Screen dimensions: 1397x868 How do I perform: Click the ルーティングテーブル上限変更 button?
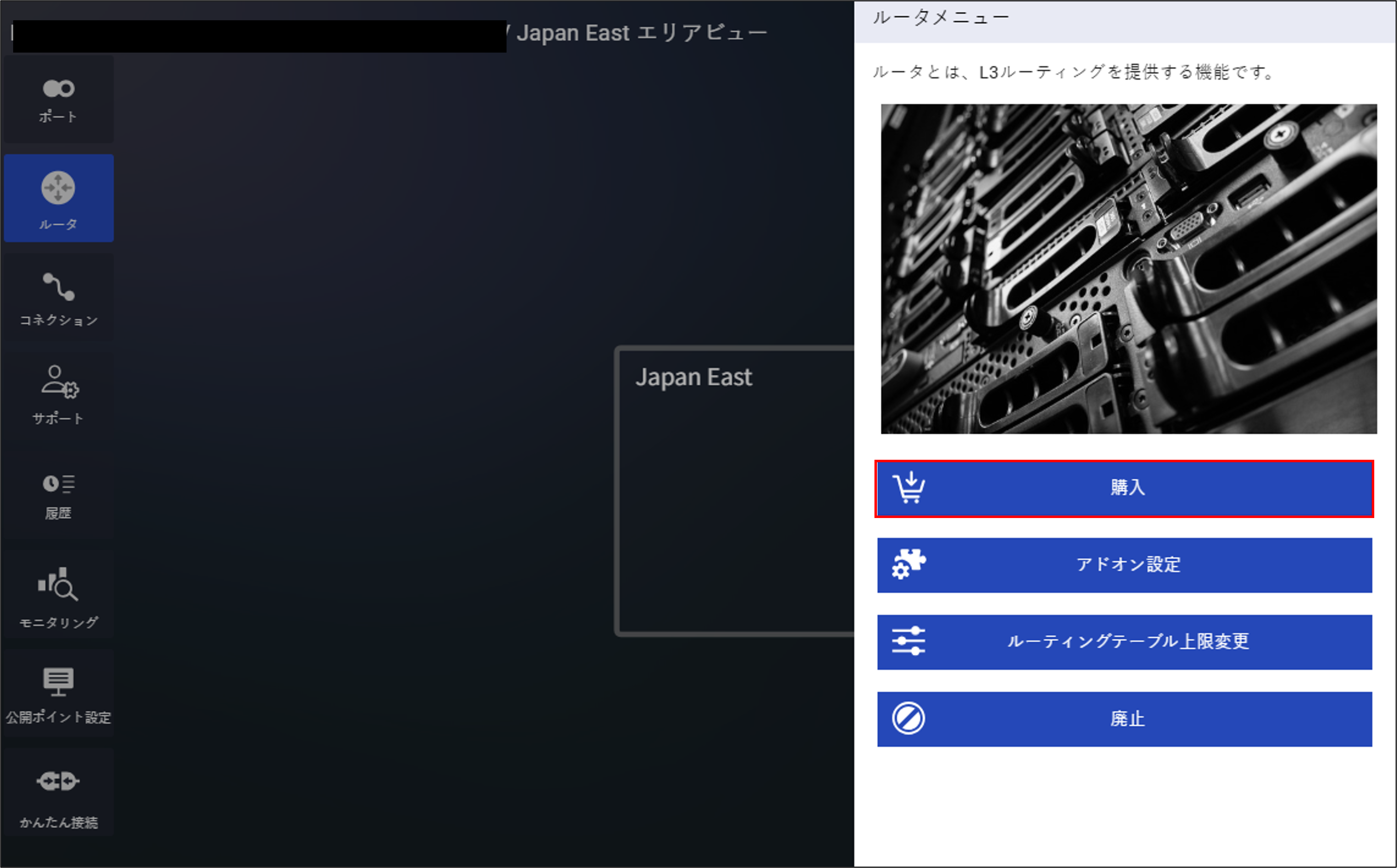(1124, 642)
